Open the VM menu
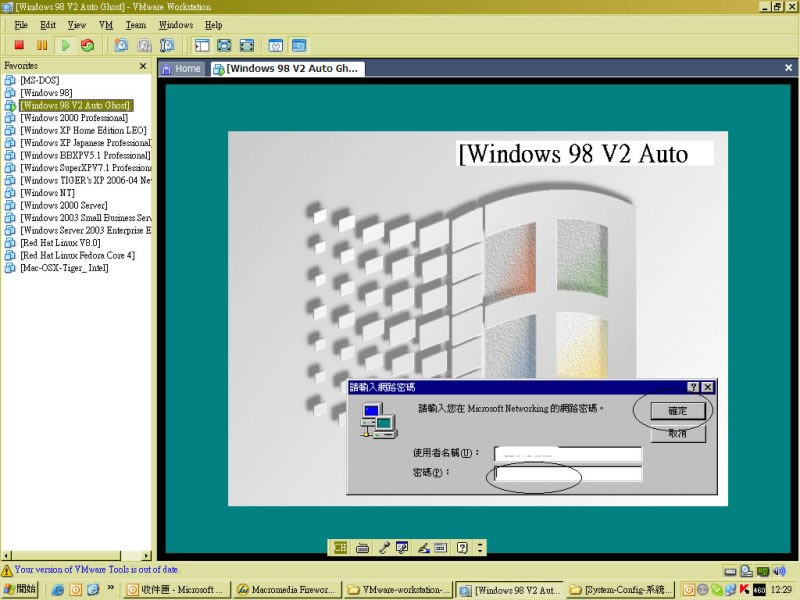Image resolution: width=800 pixels, height=600 pixels. (x=106, y=25)
